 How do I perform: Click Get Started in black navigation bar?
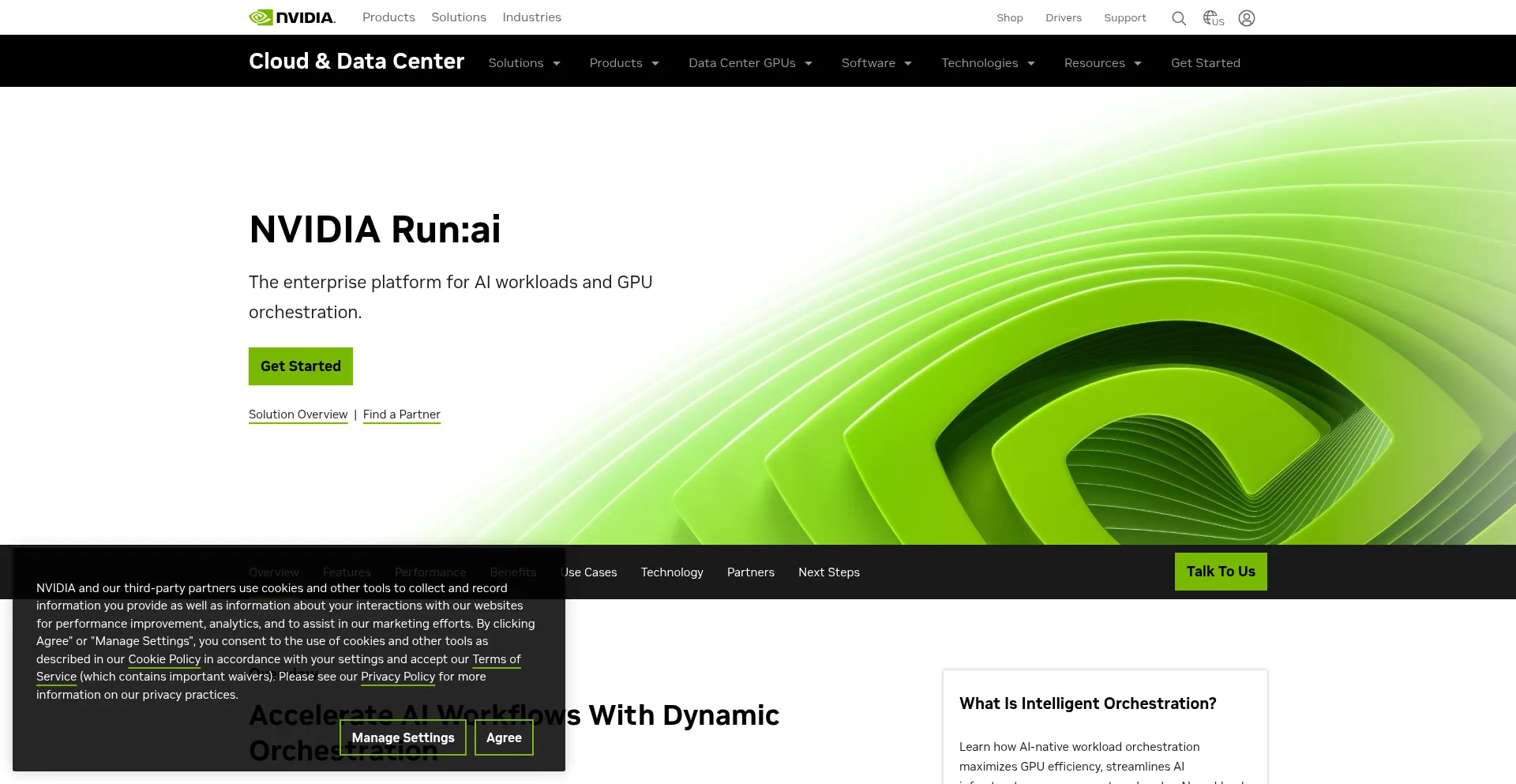point(1206,63)
